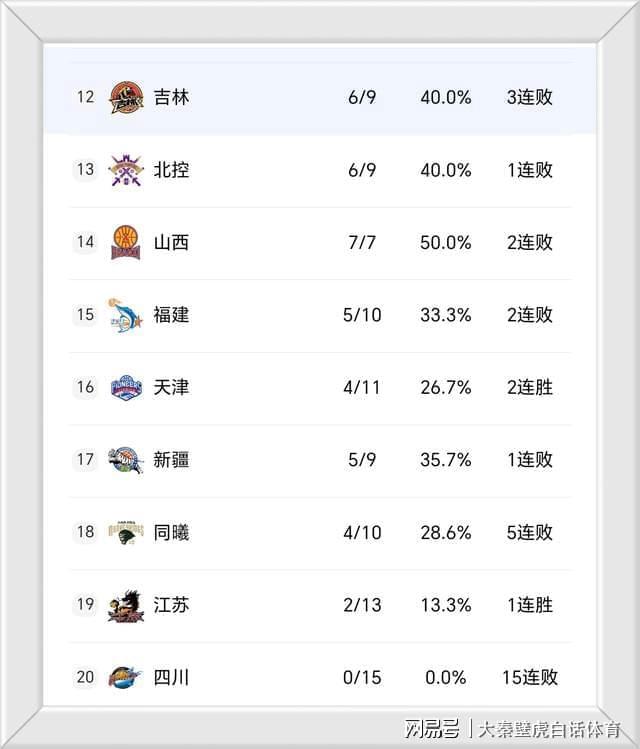This screenshot has height=749, width=640.
Task: Click the 四川 team logo icon
Action: [x=126, y=677]
